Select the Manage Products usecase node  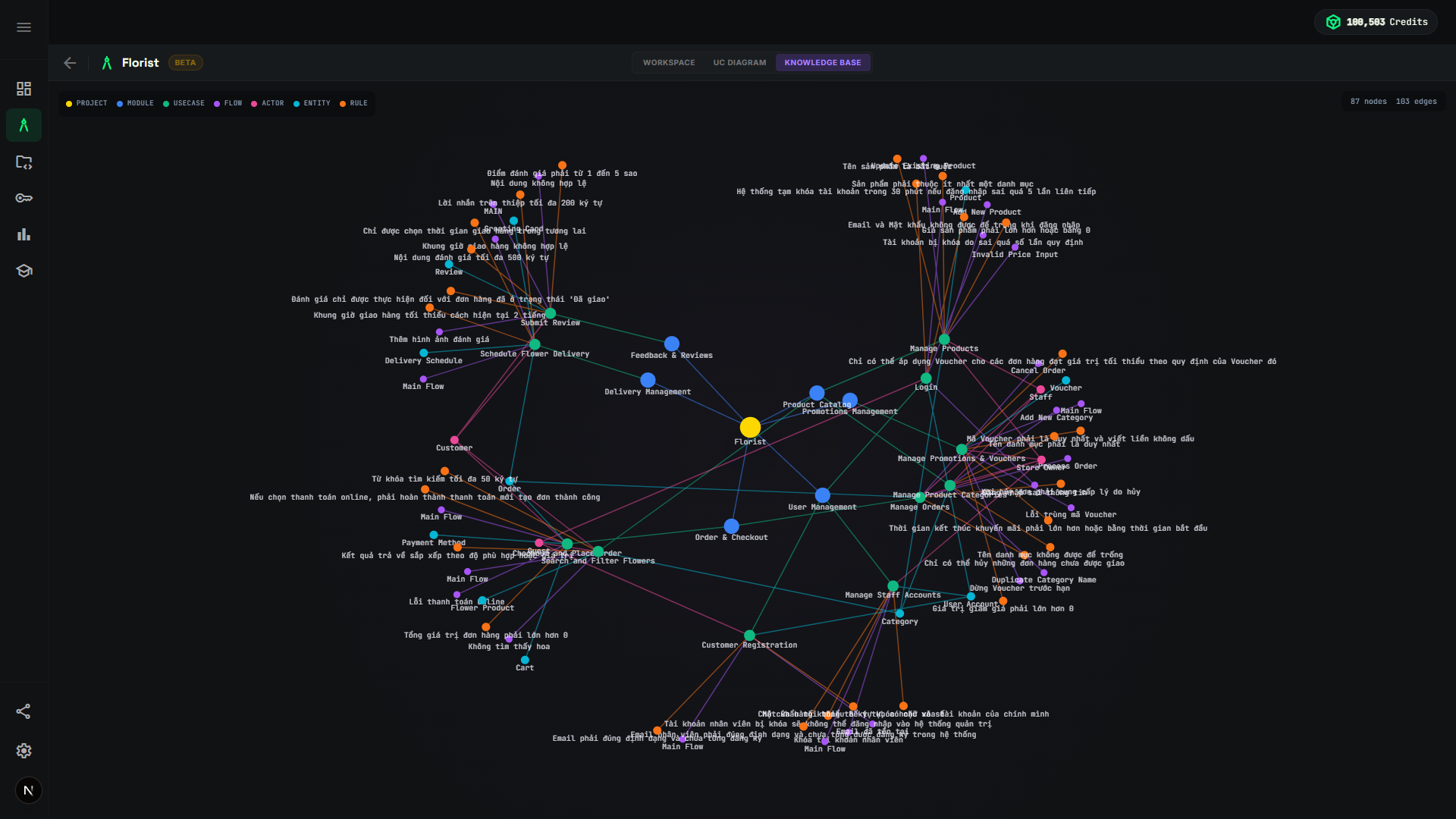944,340
